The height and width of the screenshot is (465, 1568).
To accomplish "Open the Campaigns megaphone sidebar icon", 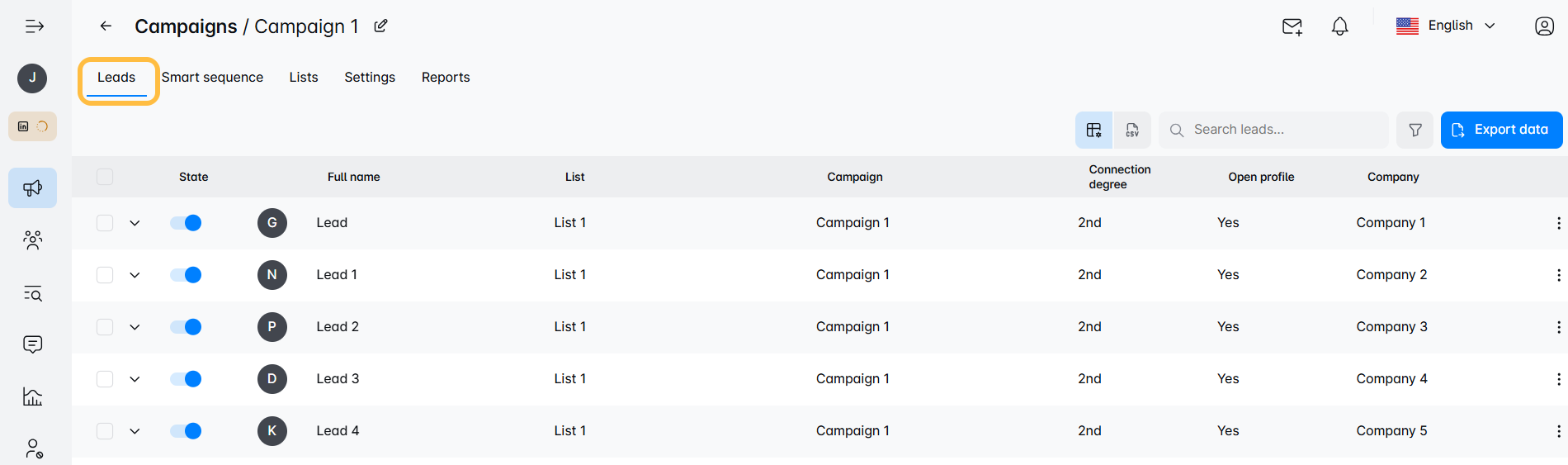I will click(x=32, y=188).
